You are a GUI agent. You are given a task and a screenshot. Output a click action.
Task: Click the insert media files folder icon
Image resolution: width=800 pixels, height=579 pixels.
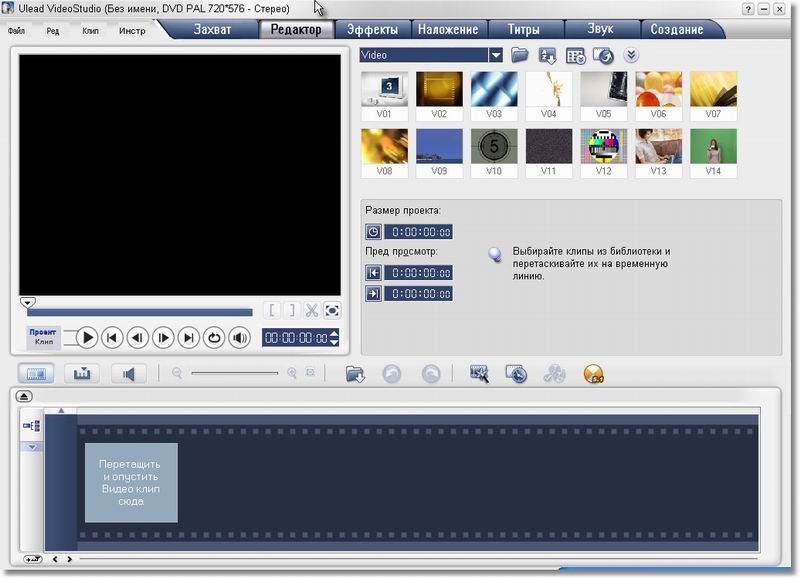click(355, 374)
